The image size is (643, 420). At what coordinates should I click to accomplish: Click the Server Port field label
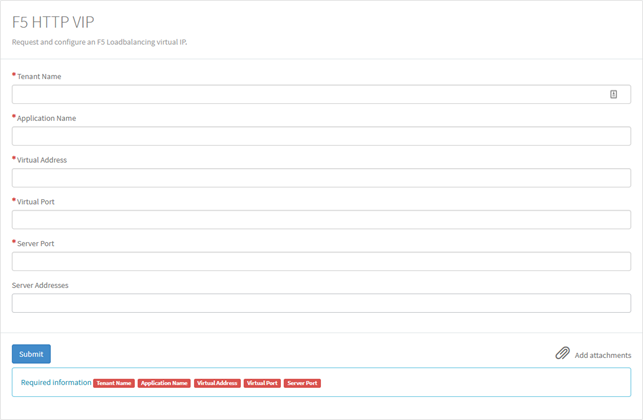pyautogui.click(x=36, y=244)
